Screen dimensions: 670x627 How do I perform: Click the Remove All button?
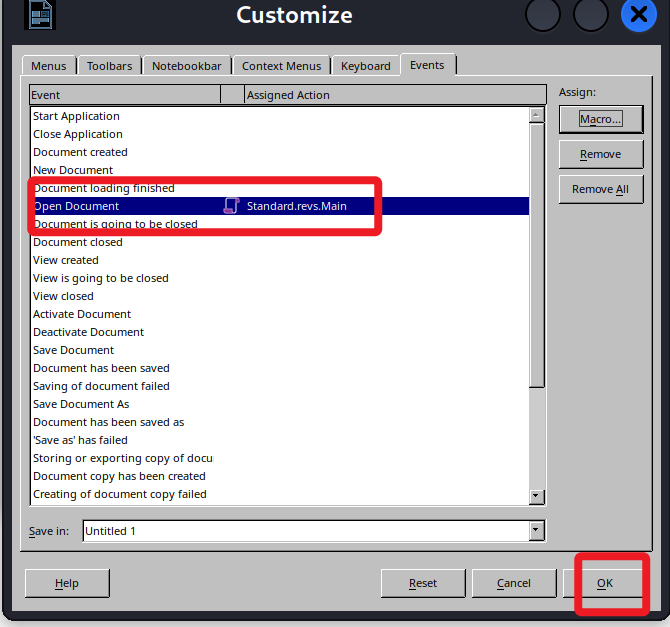click(x=600, y=189)
